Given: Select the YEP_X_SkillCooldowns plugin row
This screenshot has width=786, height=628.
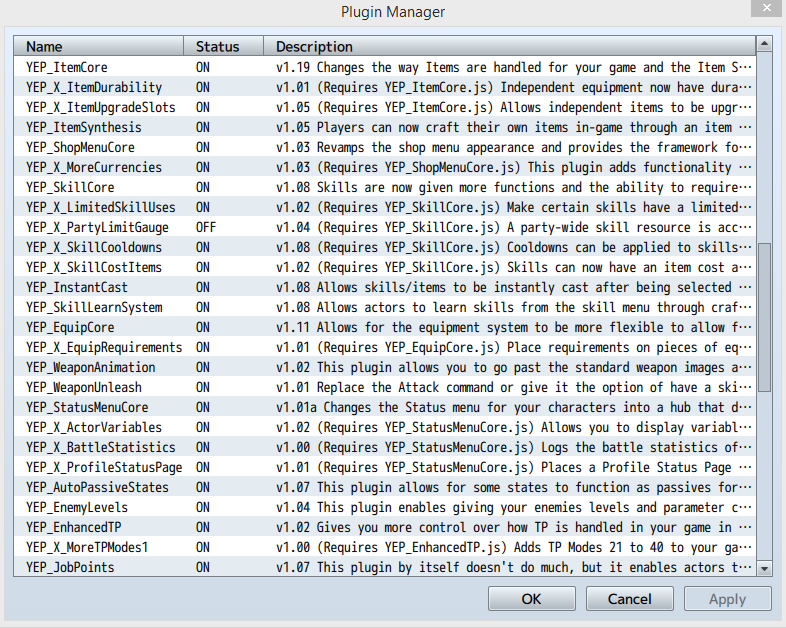Looking at the screenshot, I should 384,248.
